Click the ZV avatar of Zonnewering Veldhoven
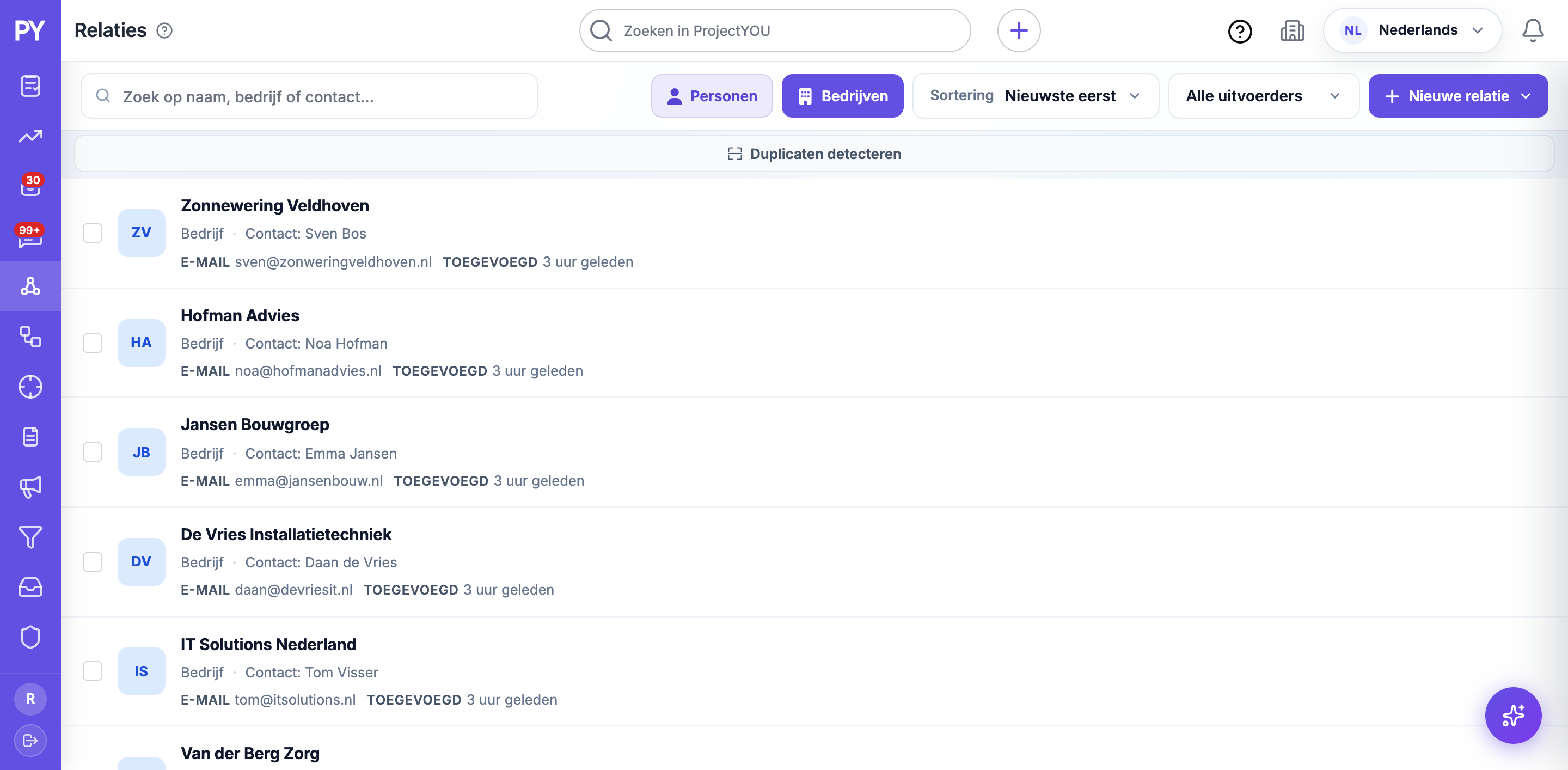Screen dimensions: 1568x770 (141, 233)
